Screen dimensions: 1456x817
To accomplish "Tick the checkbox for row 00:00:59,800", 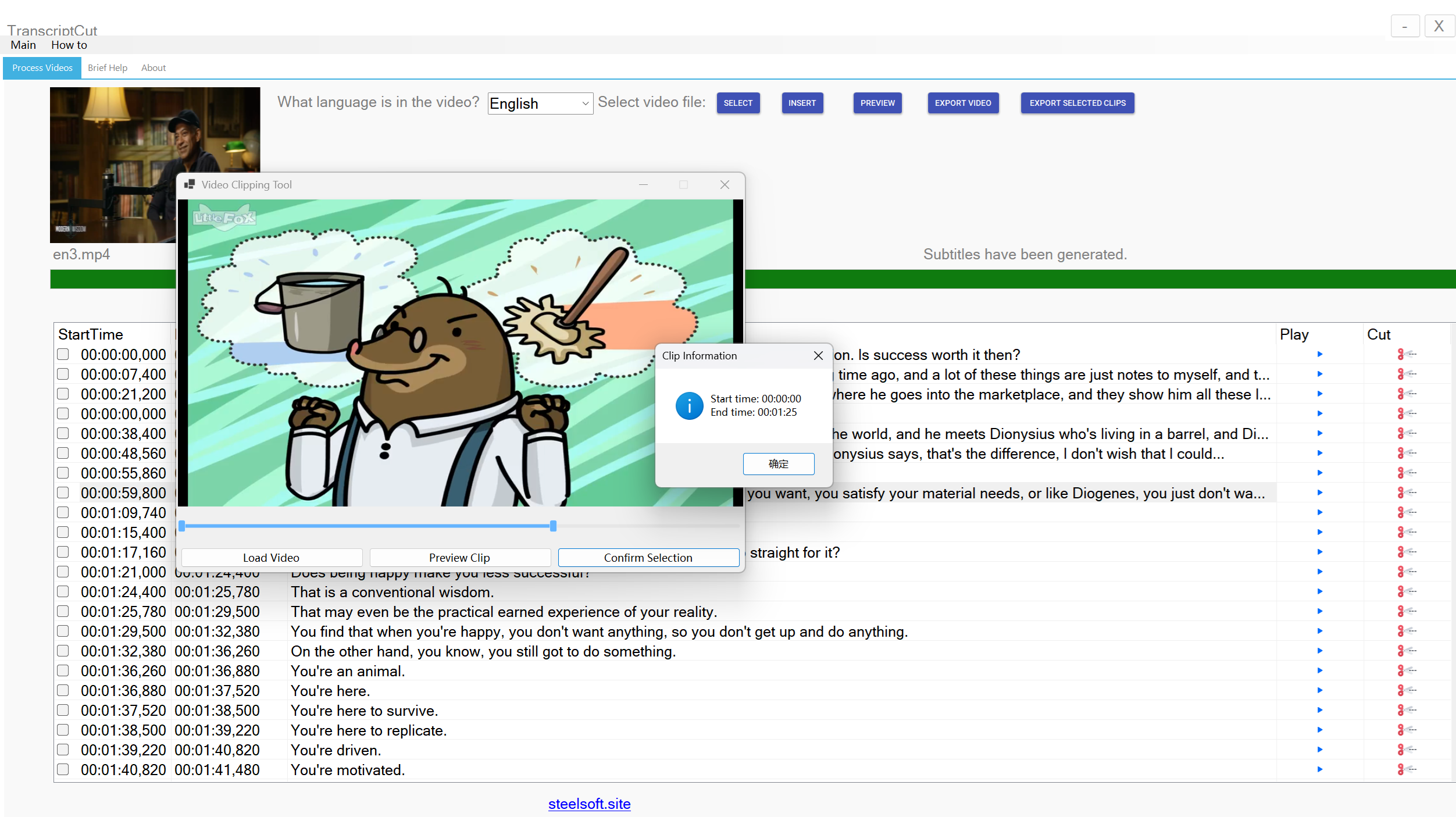I will [63, 493].
